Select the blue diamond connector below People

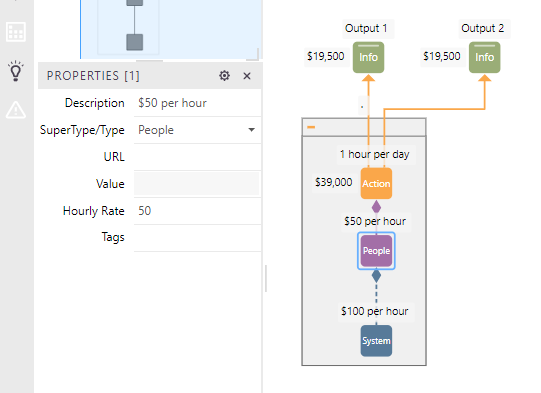(x=376, y=276)
